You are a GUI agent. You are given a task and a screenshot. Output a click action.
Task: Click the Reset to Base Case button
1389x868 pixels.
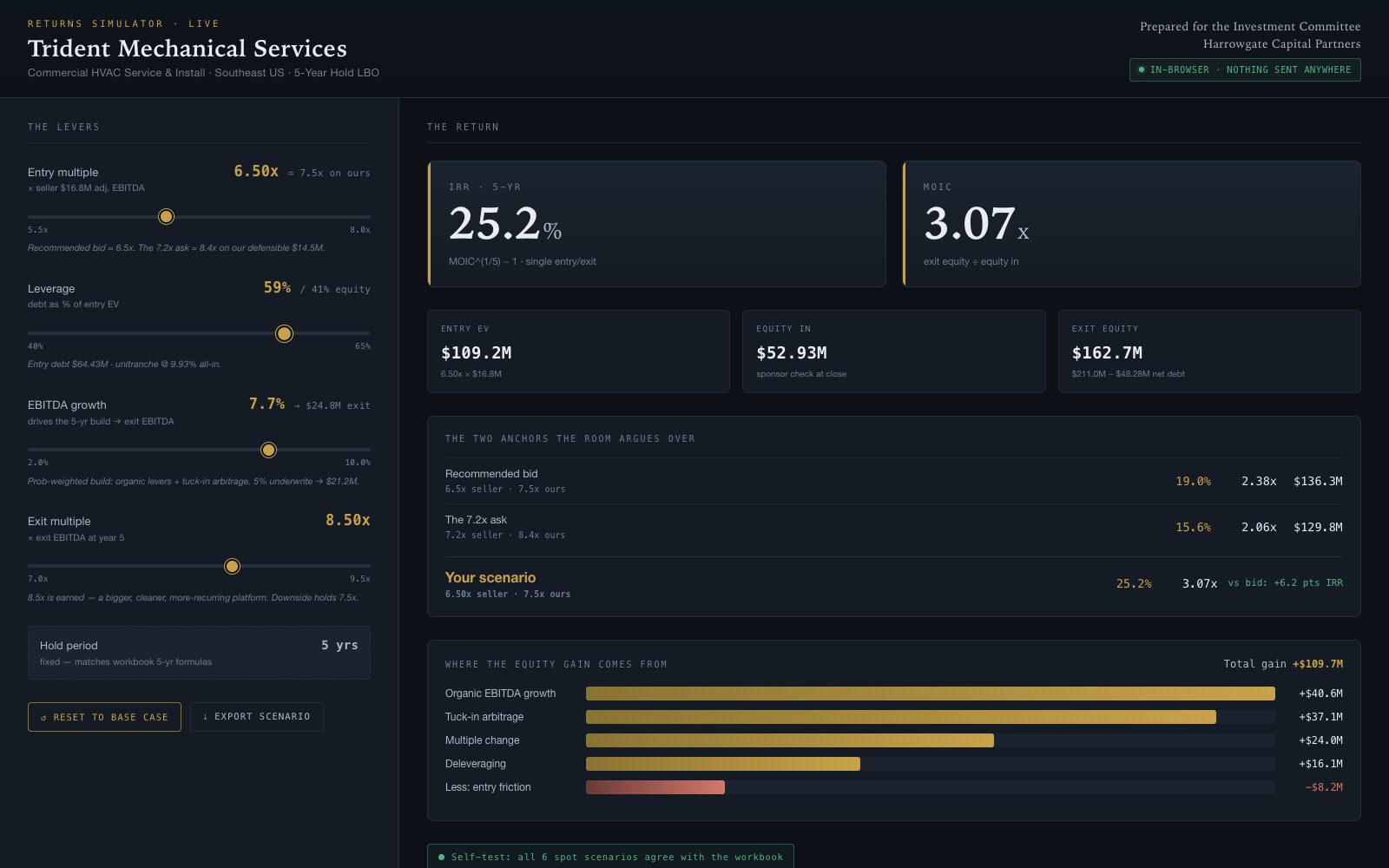tap(104, 717)
